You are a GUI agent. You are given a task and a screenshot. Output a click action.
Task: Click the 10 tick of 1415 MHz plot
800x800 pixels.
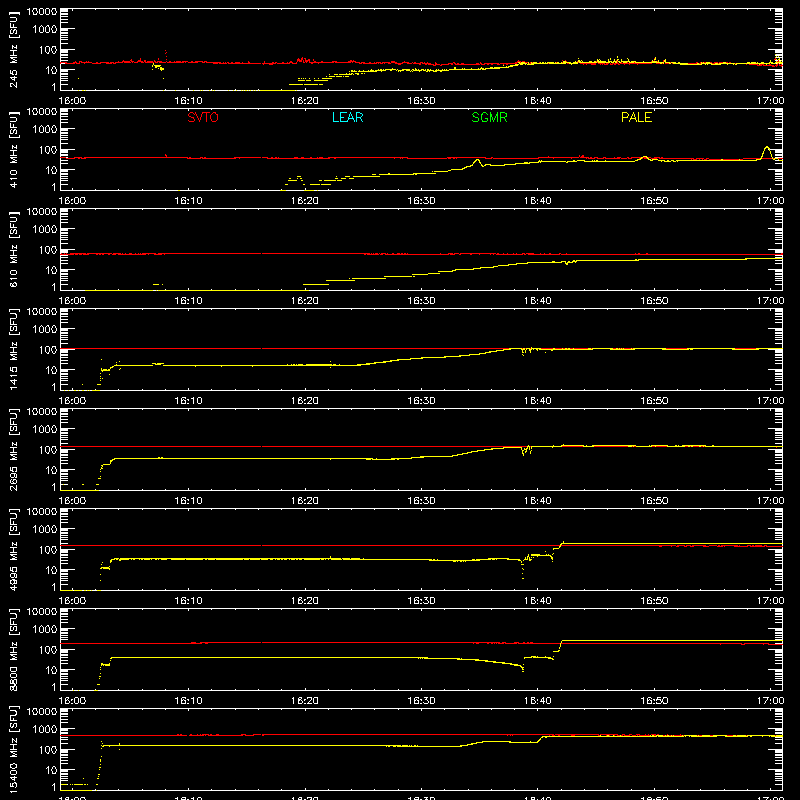pos(51,370)
